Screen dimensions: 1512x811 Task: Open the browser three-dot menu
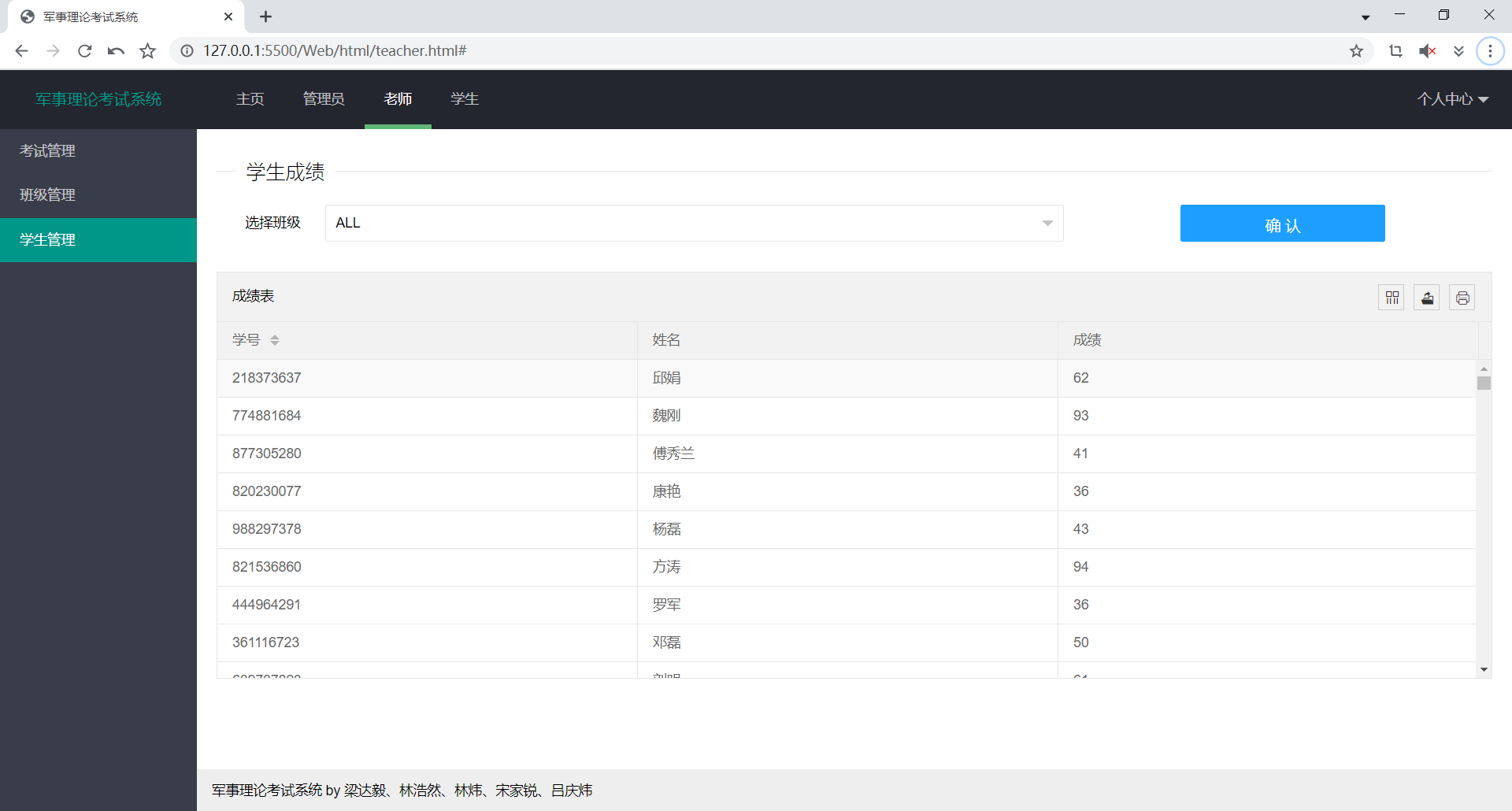pyautogui.click(x=1490, y=51)
